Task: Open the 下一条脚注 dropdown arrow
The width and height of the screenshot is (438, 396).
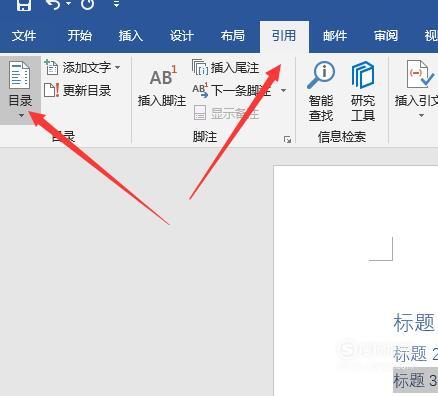Action: (283, 90)
